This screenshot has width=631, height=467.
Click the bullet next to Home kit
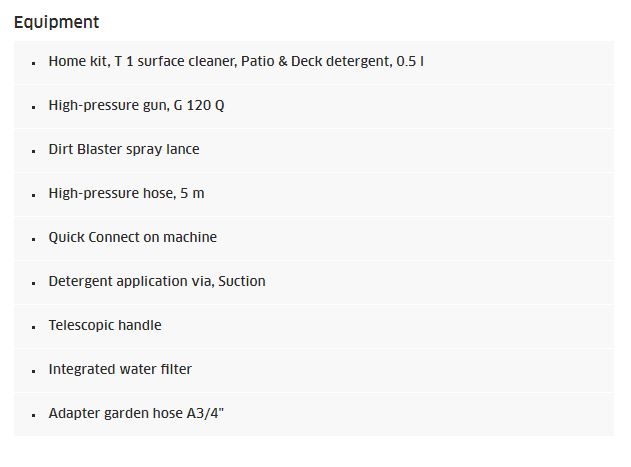click(x=33, y=63)
